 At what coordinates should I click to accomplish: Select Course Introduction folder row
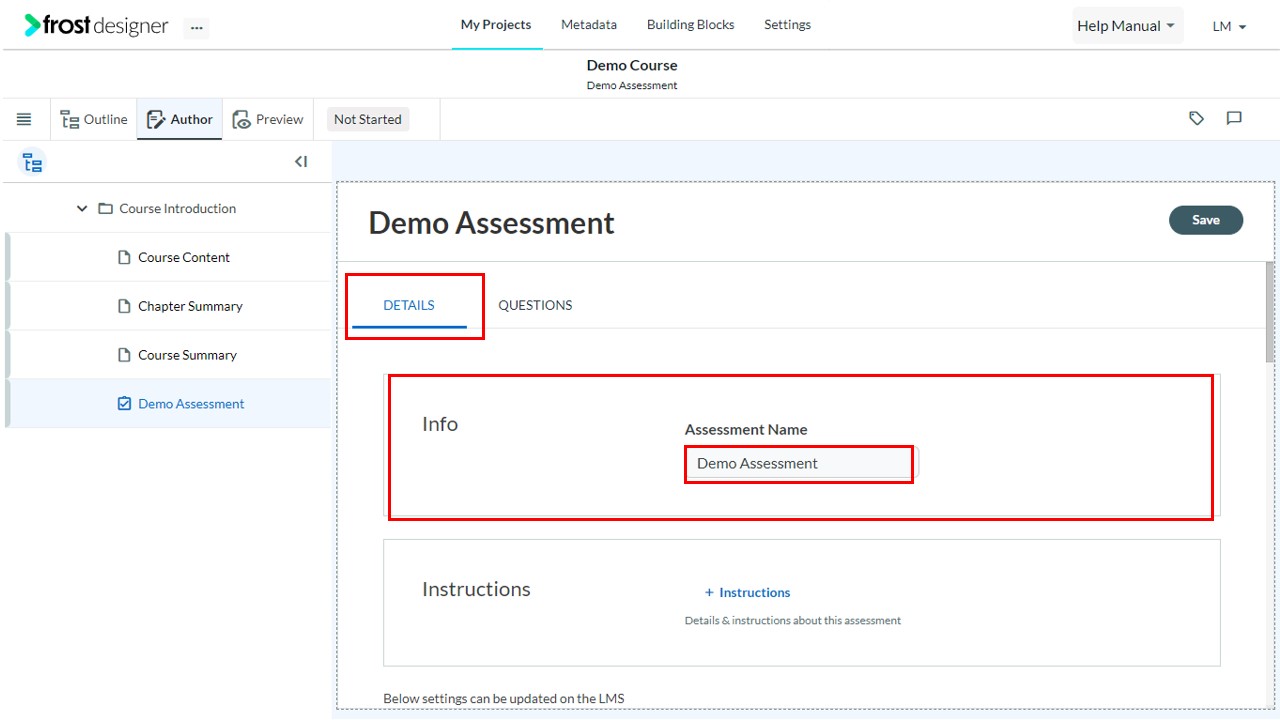click(x=166, y=209)
